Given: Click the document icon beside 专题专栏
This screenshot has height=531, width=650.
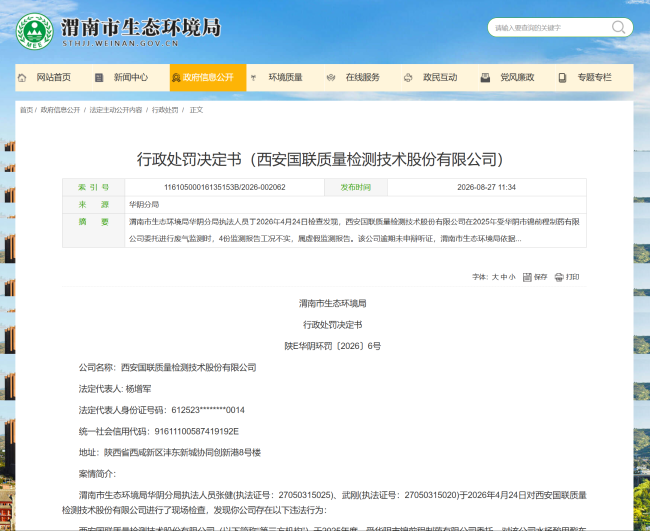Looking at the screenshot, I should [562, 78].
